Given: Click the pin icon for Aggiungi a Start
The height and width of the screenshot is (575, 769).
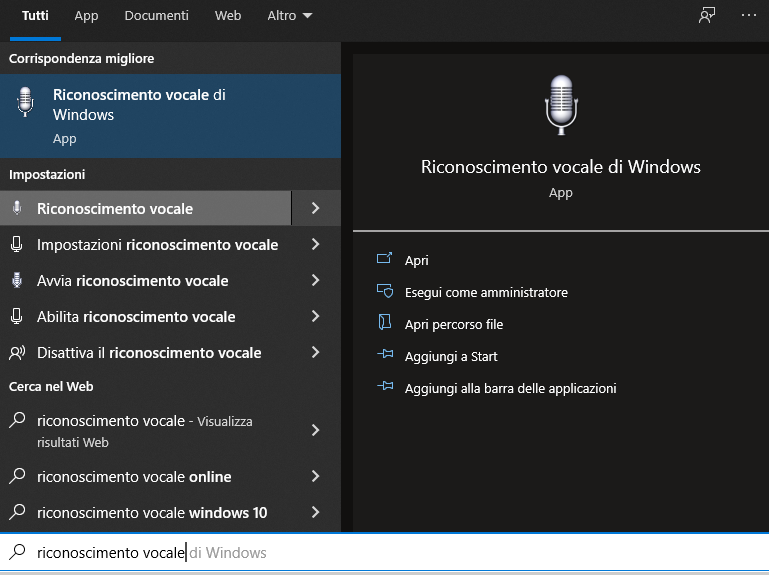Looking at the screenshot, I should pos(385,354).
